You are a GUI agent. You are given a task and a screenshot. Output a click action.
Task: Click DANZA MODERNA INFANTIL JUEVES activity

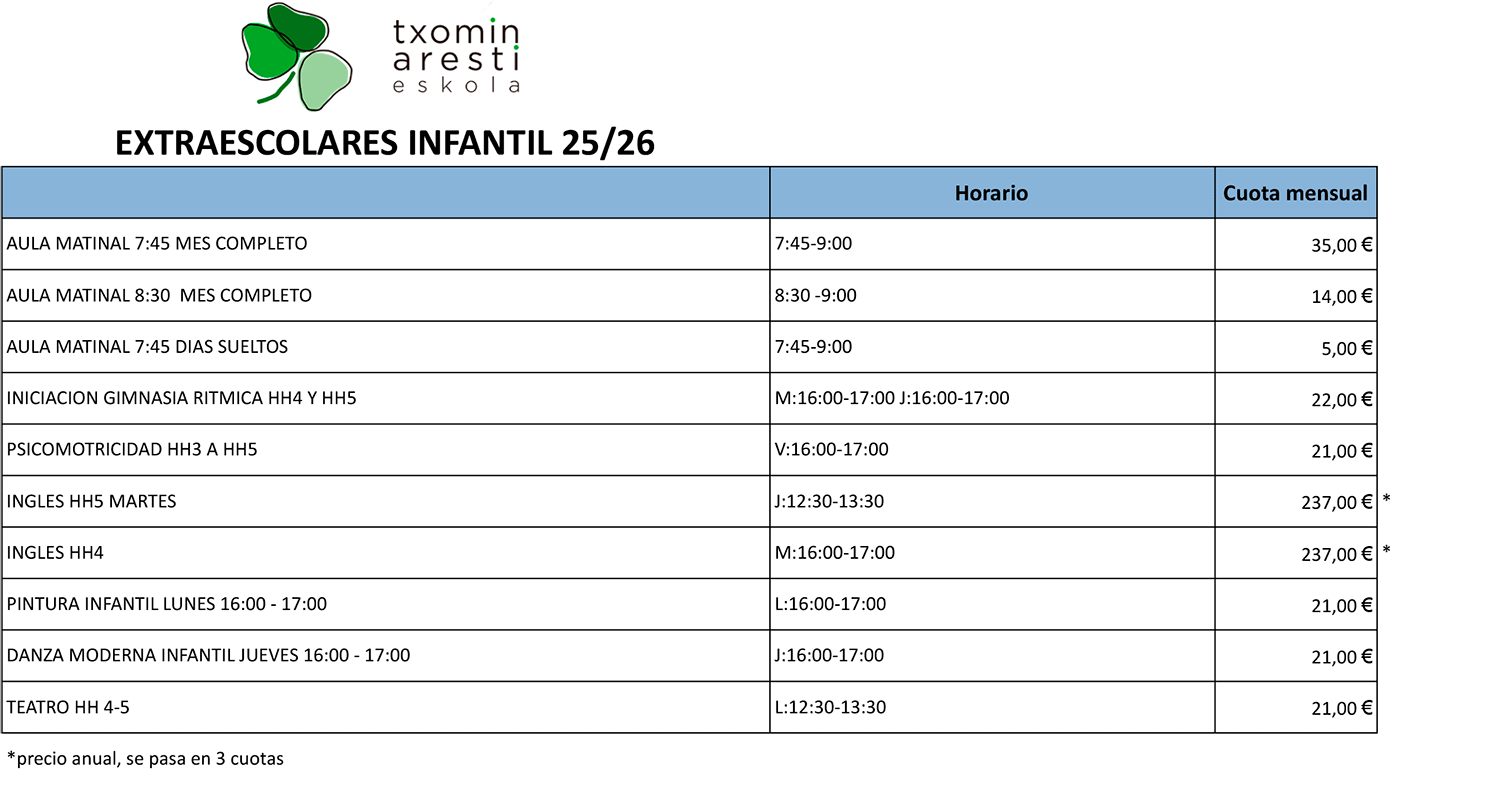pos(208,656)
